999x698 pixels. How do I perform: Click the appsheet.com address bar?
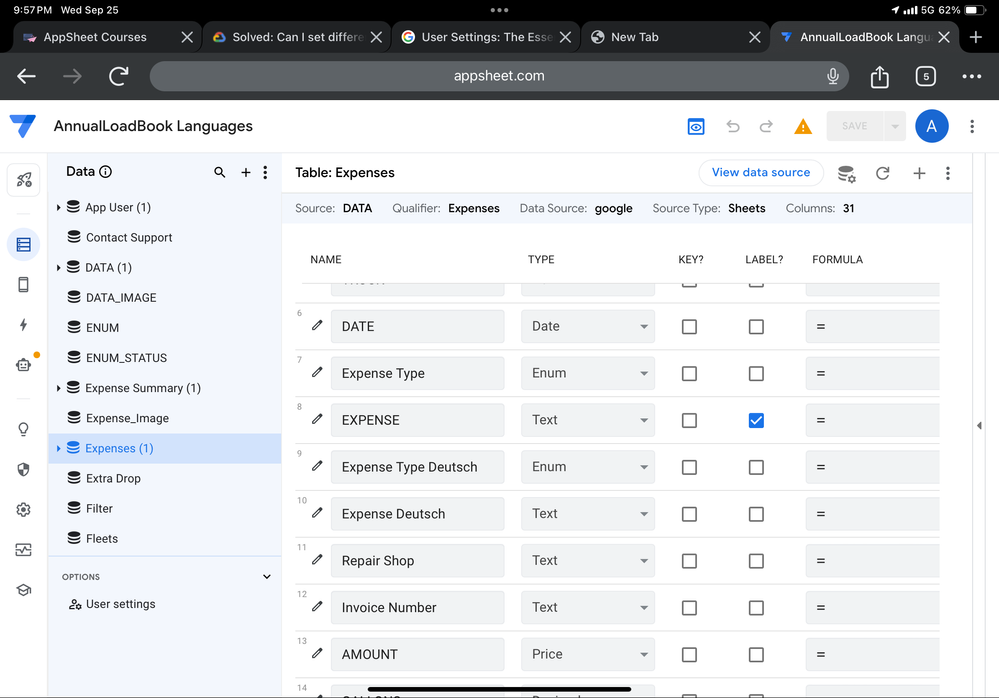[x=499, y=76]
